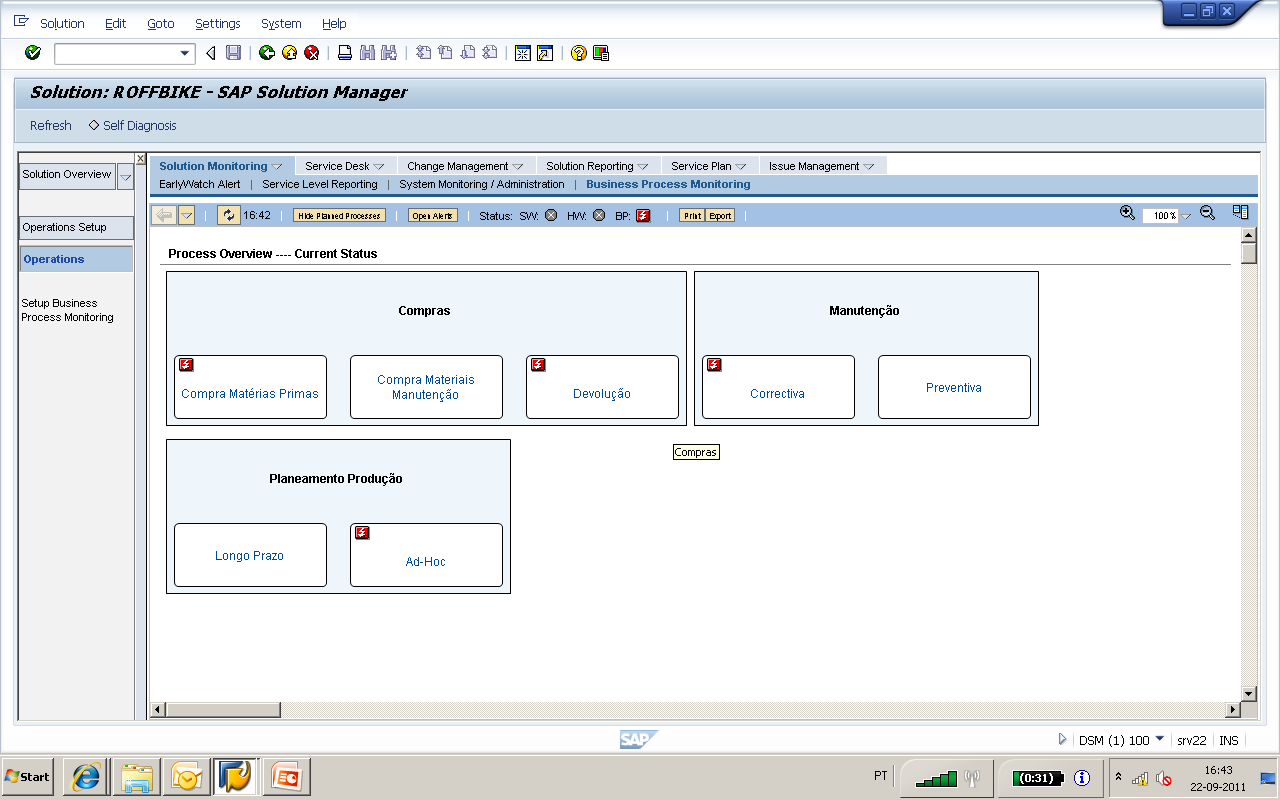Click the zoom out magnifier icon

1207,213
